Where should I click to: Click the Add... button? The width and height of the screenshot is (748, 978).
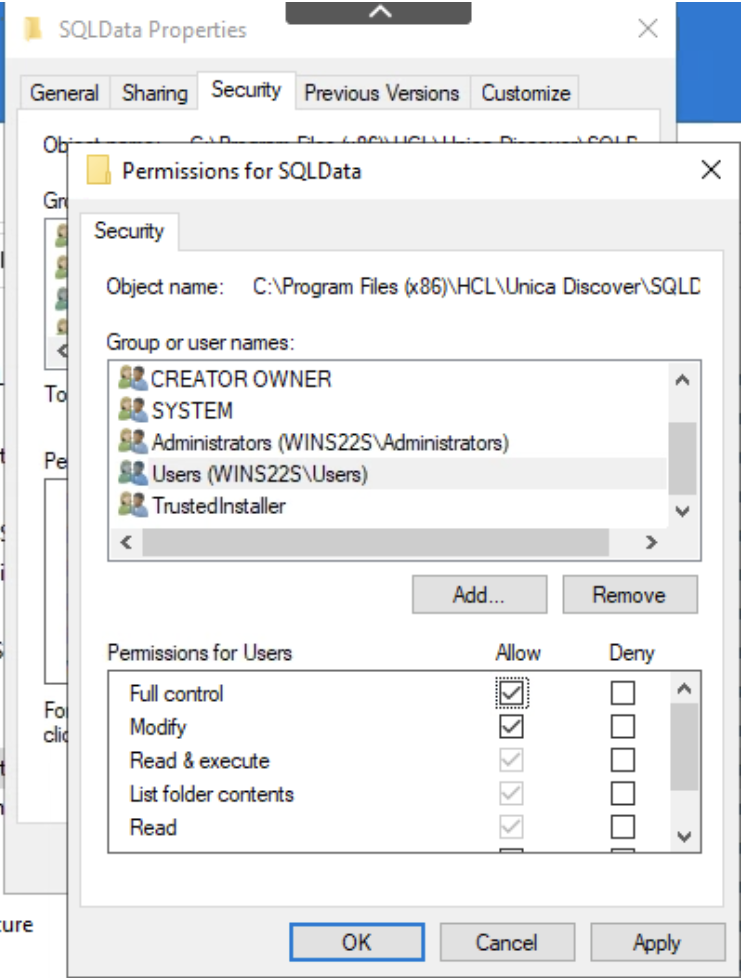coord(479,595)
